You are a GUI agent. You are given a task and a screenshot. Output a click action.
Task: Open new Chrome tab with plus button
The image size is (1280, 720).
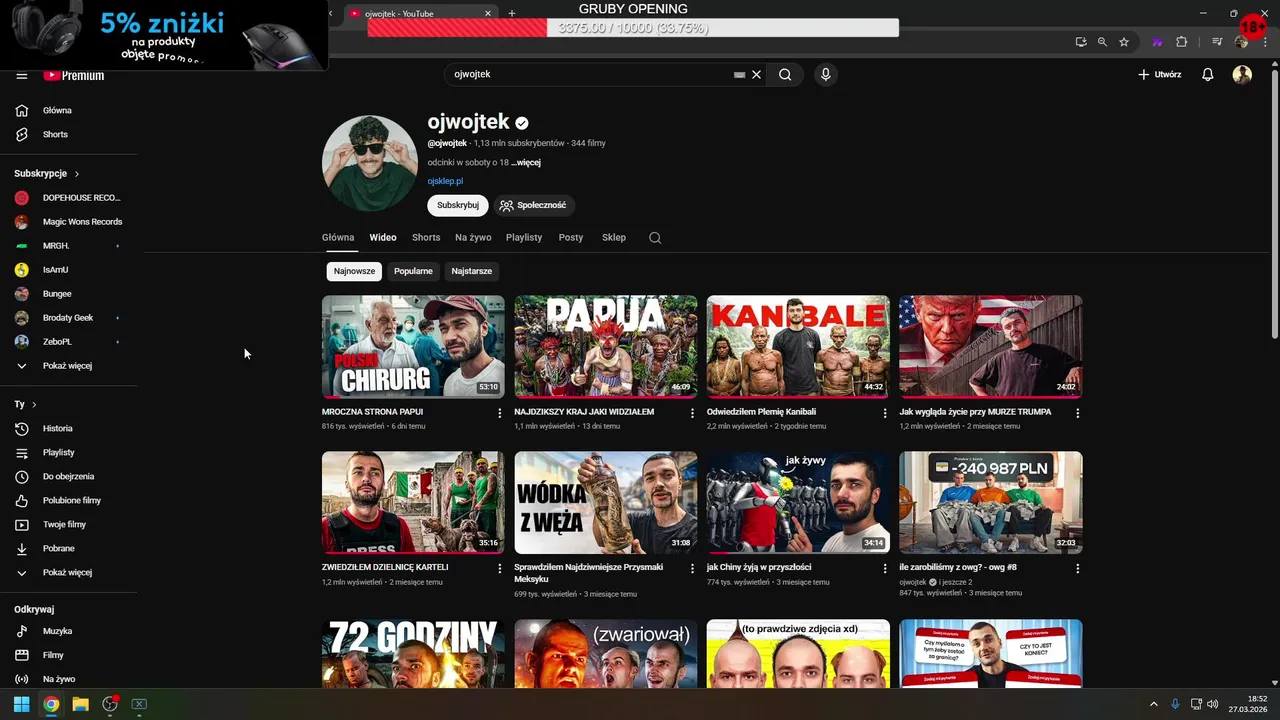[512, 13]
